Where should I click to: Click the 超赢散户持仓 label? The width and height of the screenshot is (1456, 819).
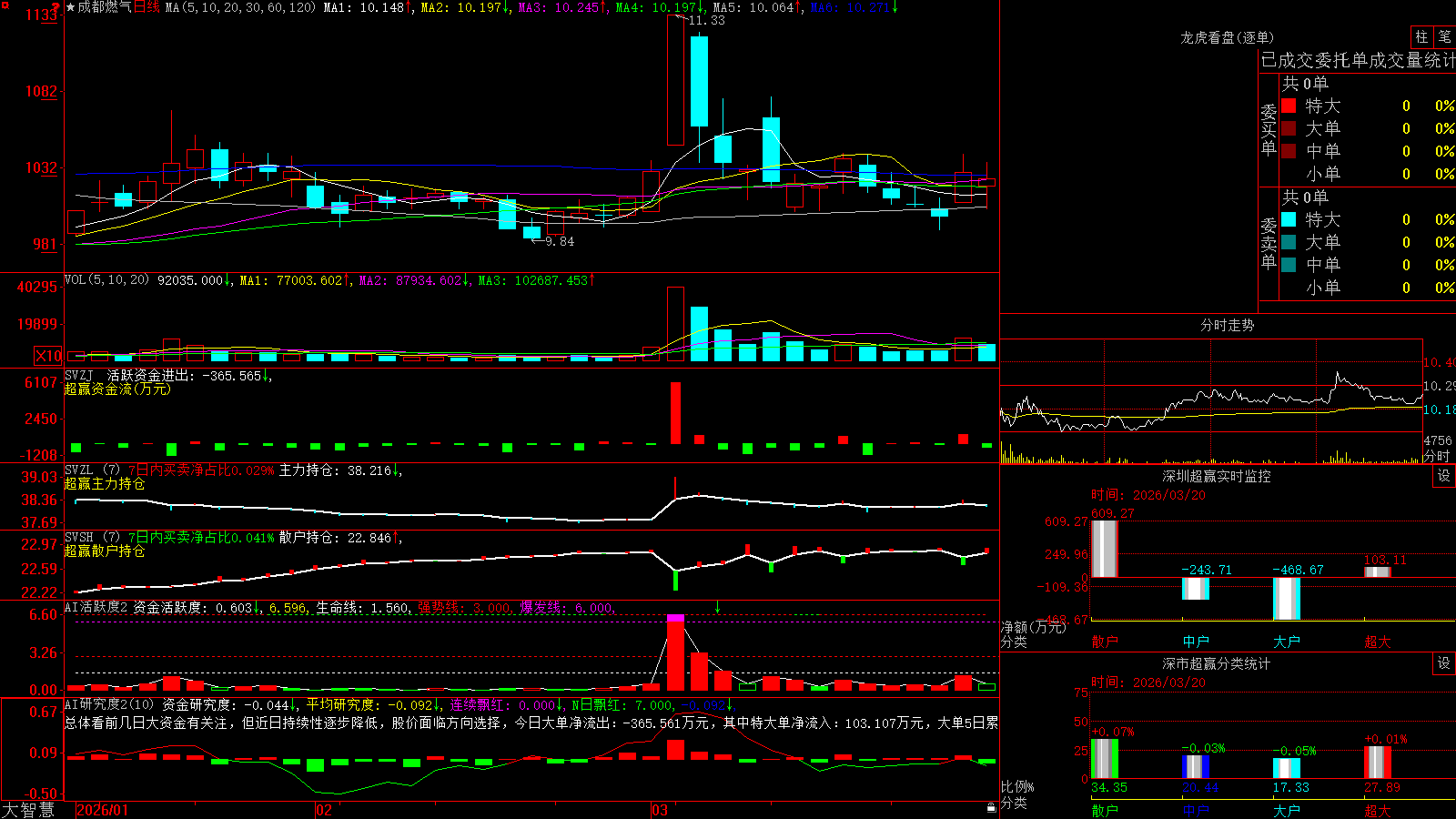[x=105, y=551]
